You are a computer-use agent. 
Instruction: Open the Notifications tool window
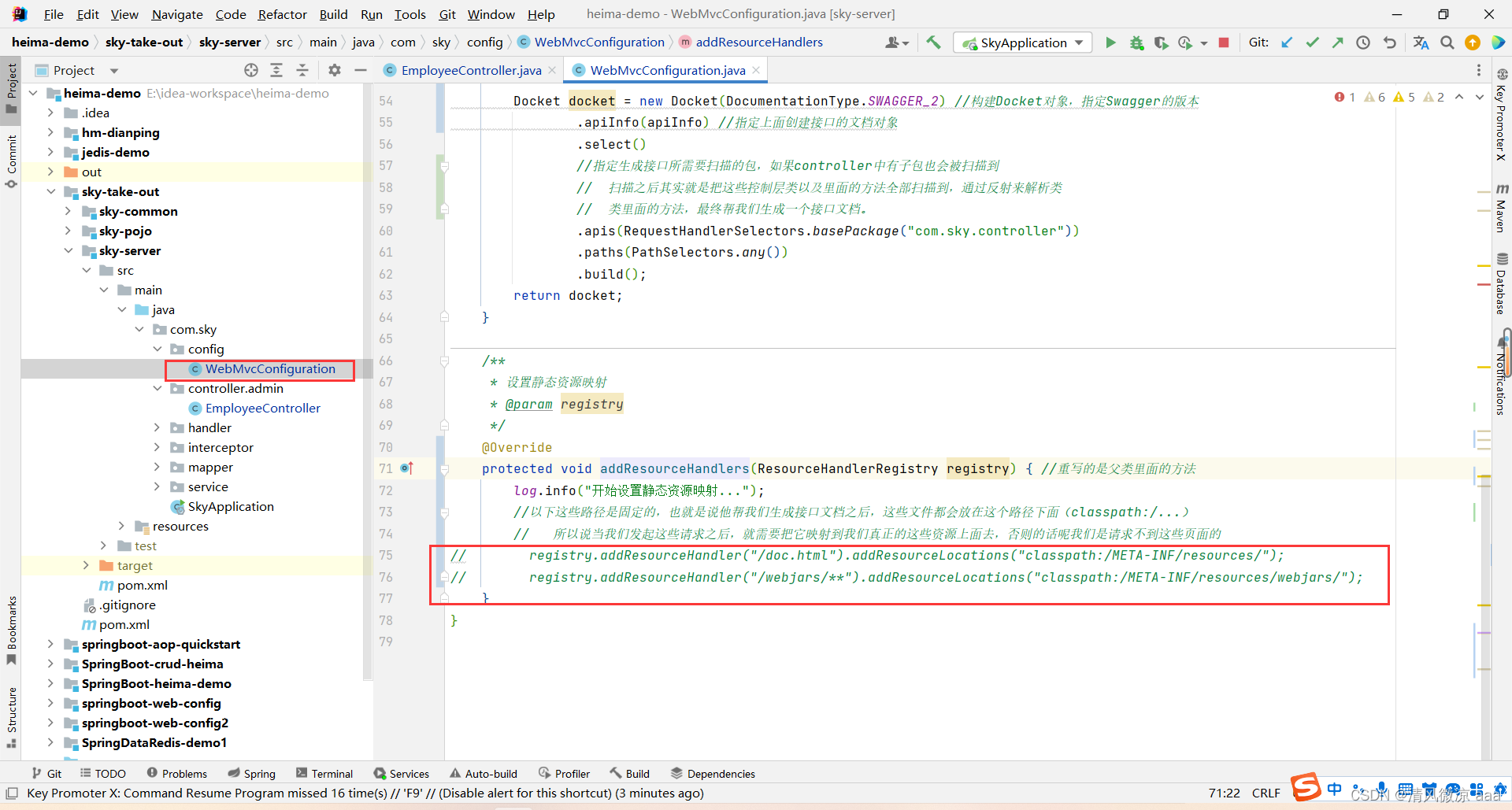1502,376
